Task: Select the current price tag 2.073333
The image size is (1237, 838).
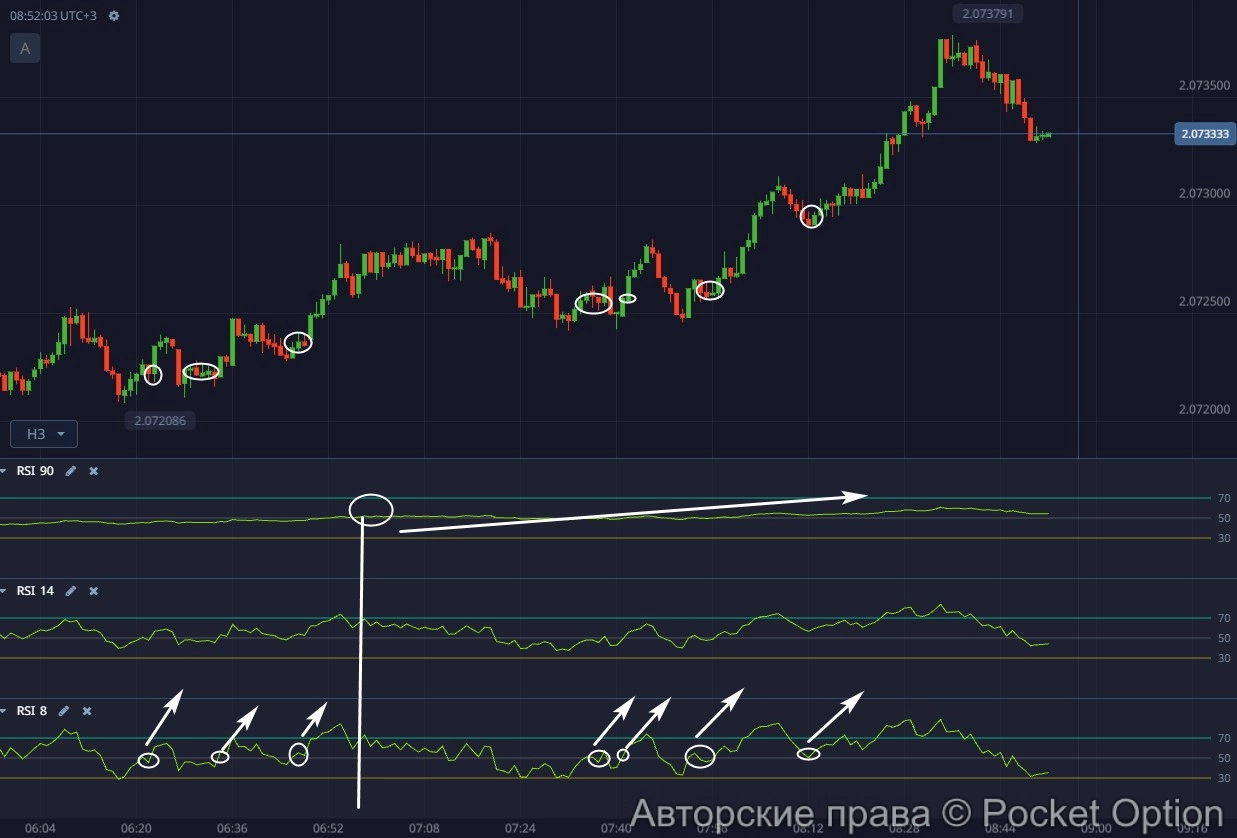Action: [x=1203, y=132]
